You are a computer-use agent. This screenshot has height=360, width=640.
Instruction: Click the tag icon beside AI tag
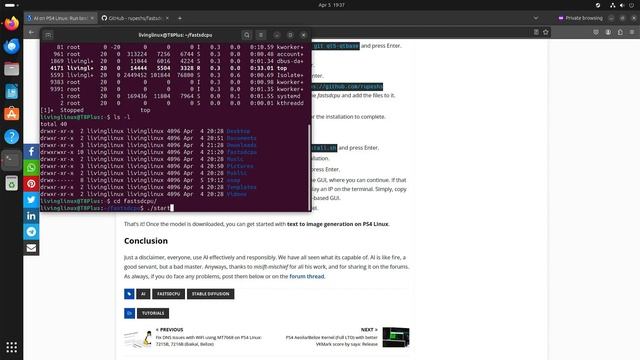pyautogui.click(x=129, y=294)
